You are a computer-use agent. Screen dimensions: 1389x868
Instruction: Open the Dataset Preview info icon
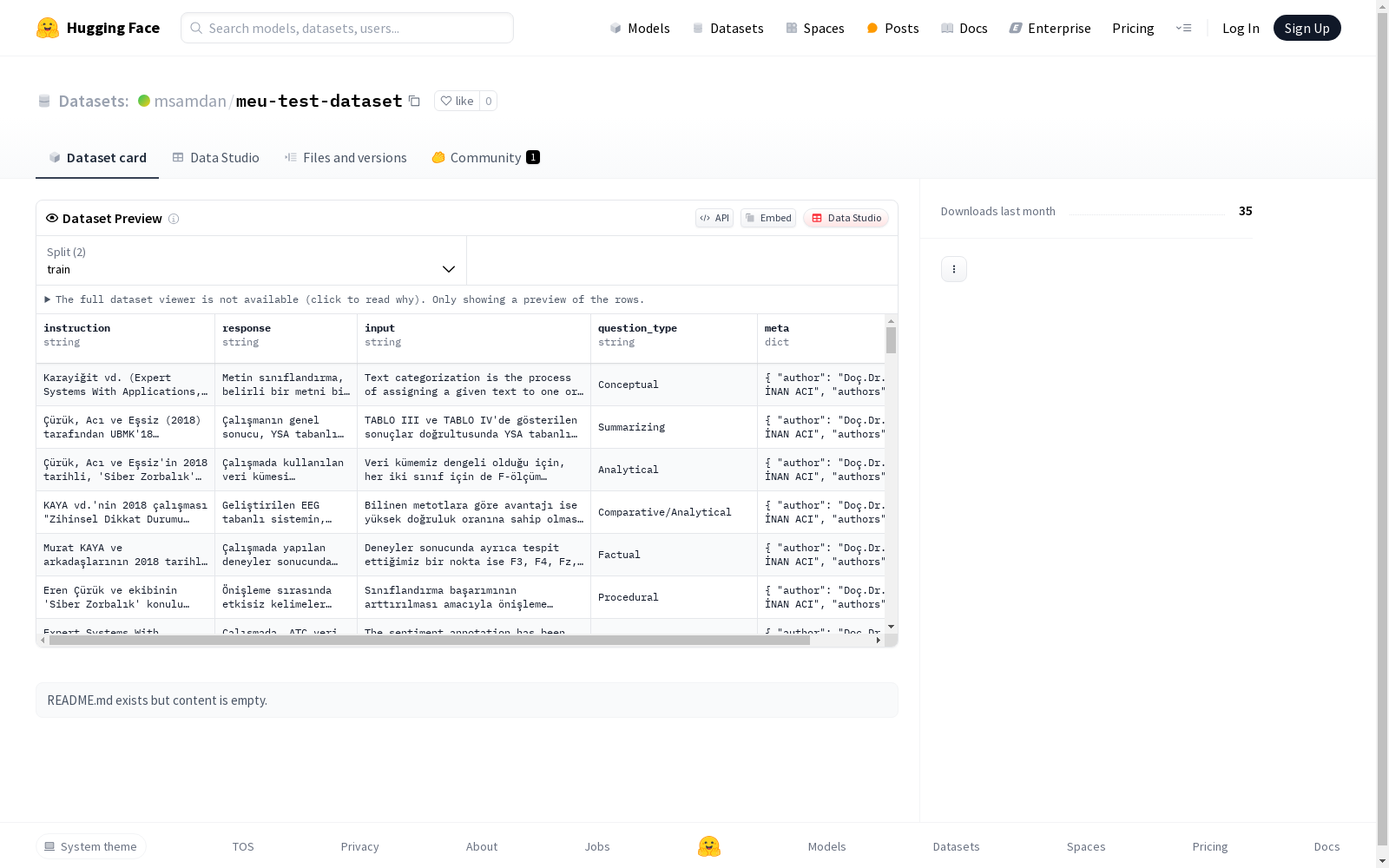click(x=174, y=219)
